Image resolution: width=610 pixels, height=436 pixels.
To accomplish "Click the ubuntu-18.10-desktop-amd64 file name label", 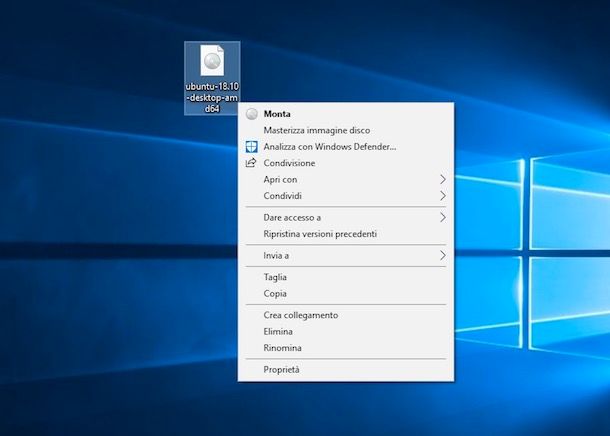I will tap(212, 97).
